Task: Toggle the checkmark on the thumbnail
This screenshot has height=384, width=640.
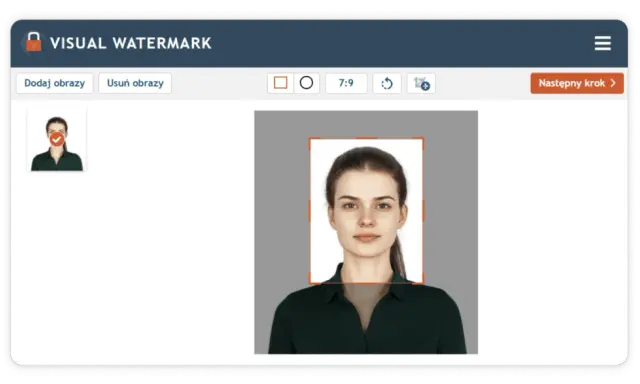Action: point(57,139)
